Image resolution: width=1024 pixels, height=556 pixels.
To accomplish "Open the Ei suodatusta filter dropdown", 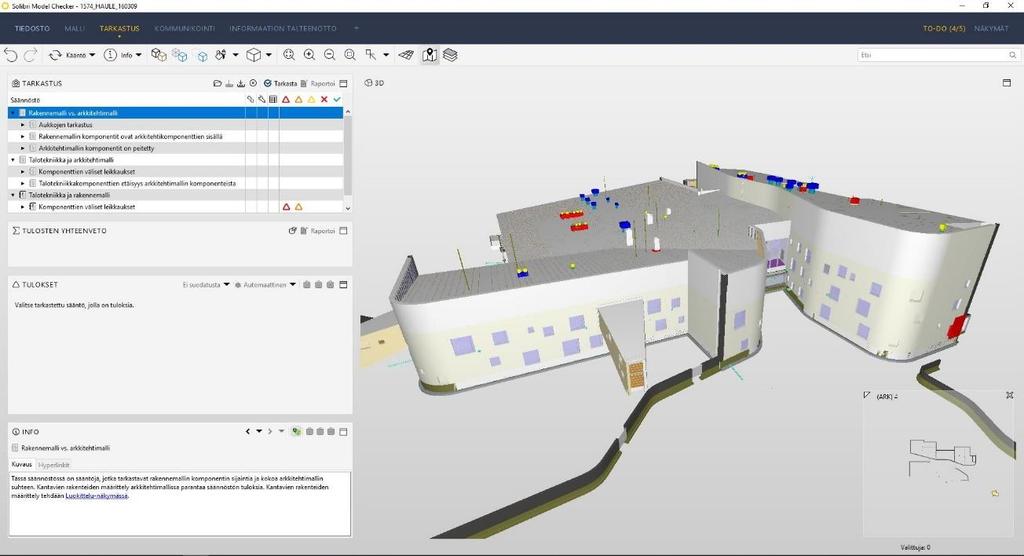I will pos(206,285).
